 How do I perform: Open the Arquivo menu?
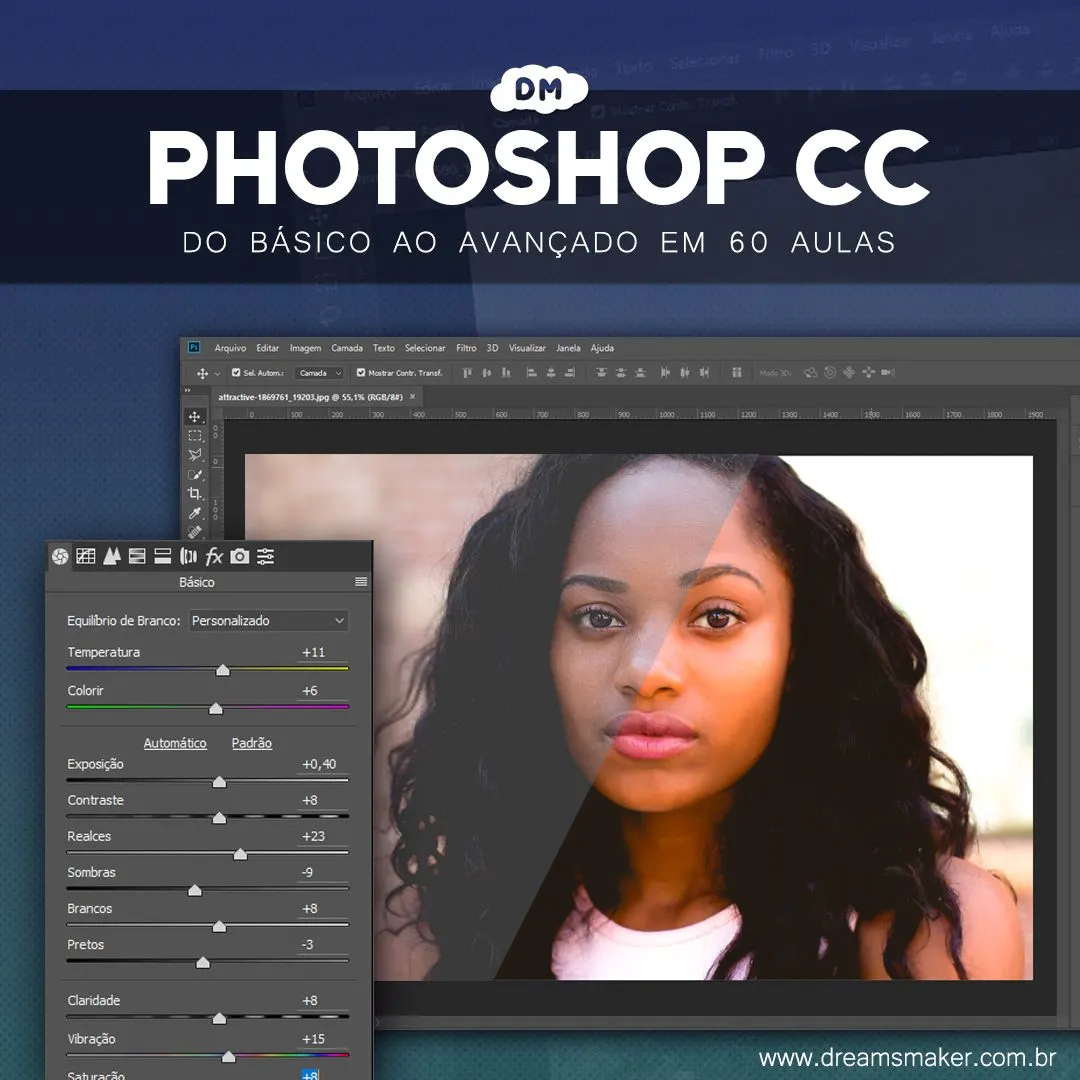pos(230,348)
